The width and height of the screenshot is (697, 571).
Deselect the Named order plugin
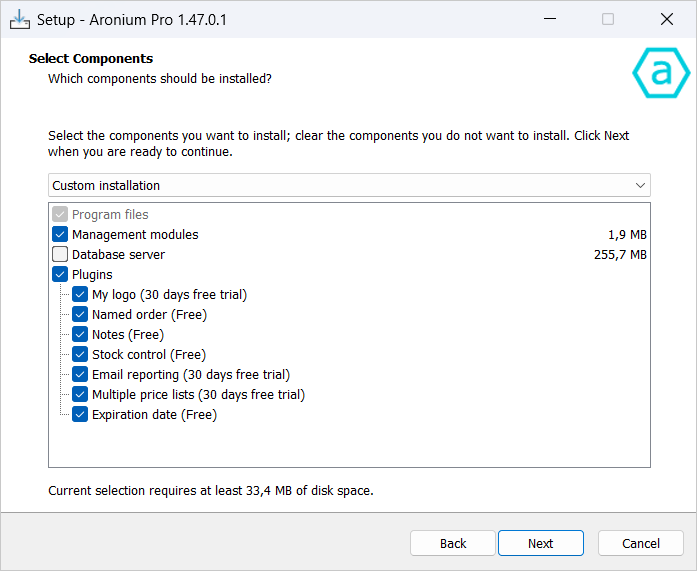coord(80,315)
